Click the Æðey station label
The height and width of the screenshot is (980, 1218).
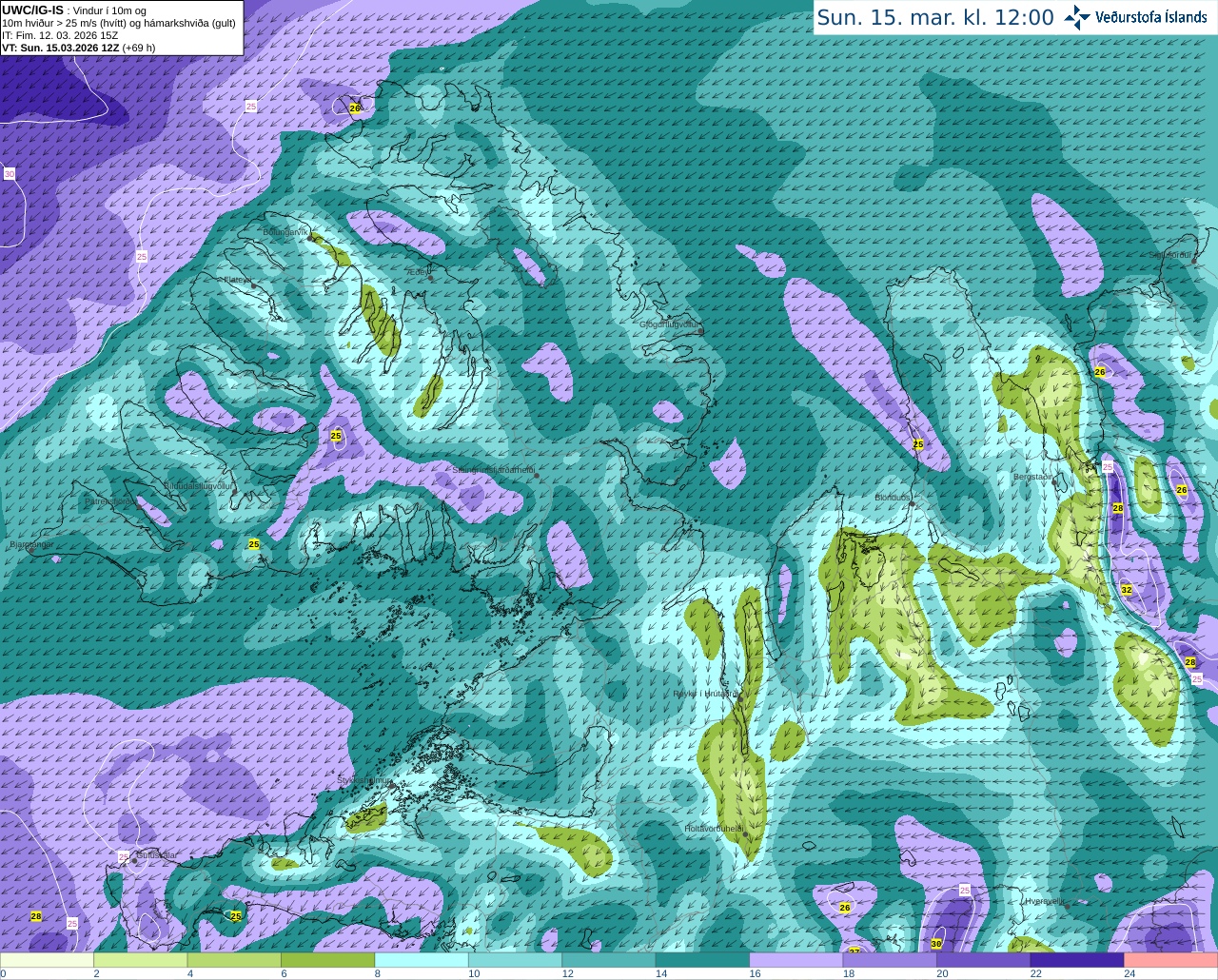tap(417, 272)
